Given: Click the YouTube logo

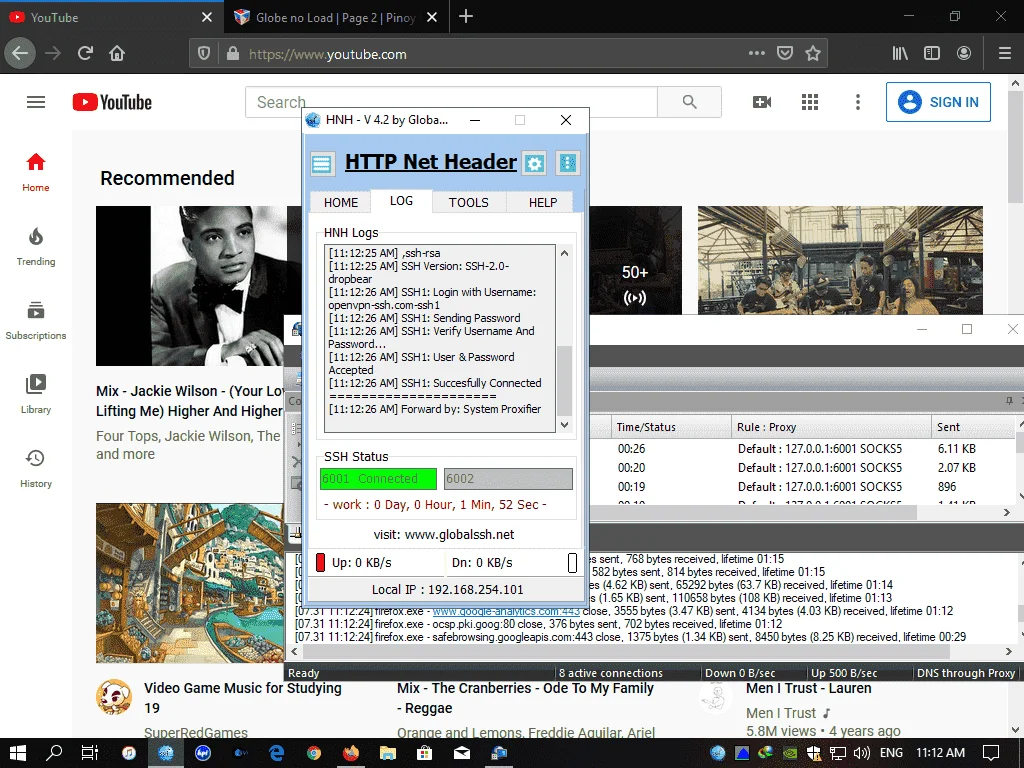Looking at the screenshot, I should point(112,103).
